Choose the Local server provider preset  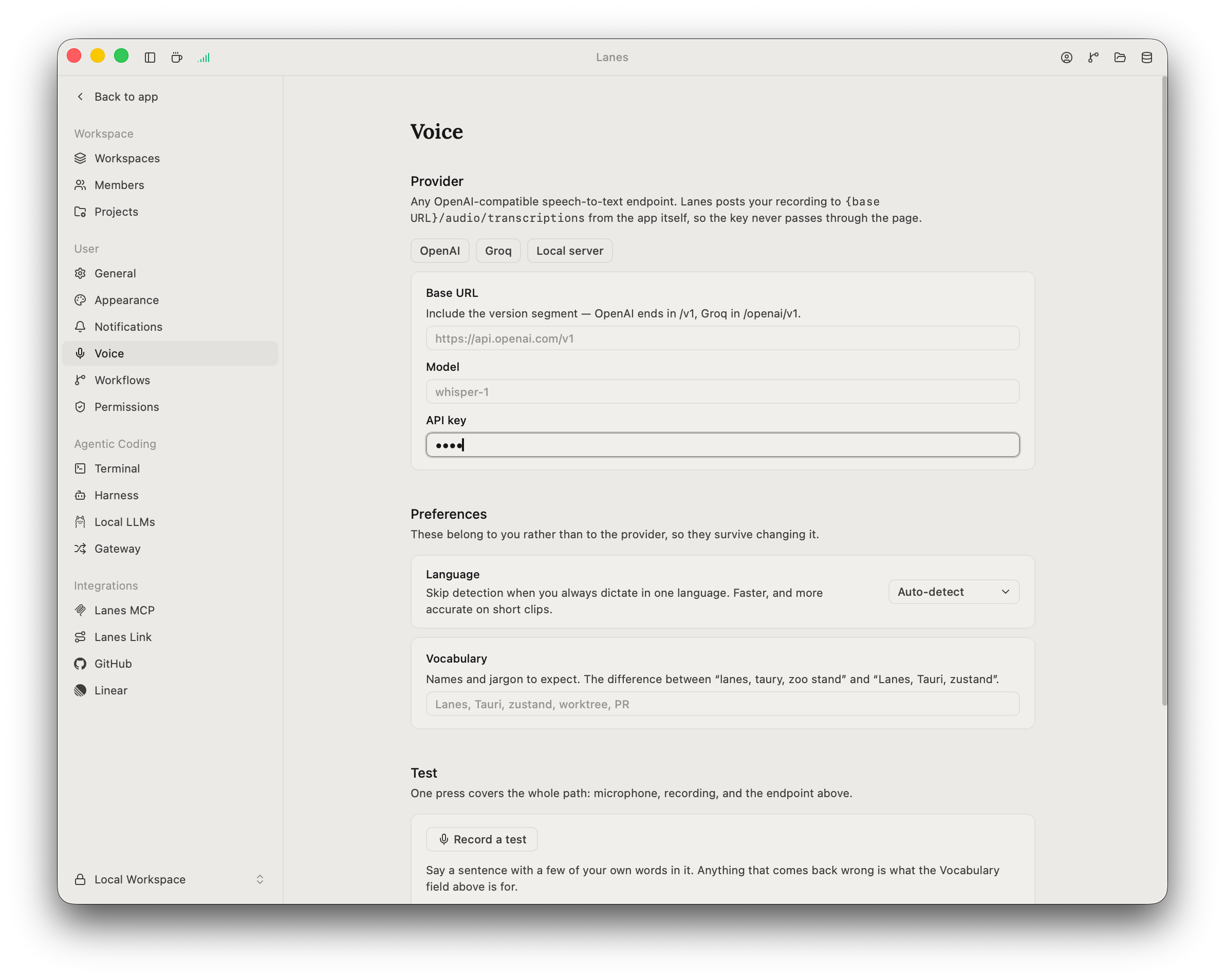pyautogui.click(x=570, y=251)
